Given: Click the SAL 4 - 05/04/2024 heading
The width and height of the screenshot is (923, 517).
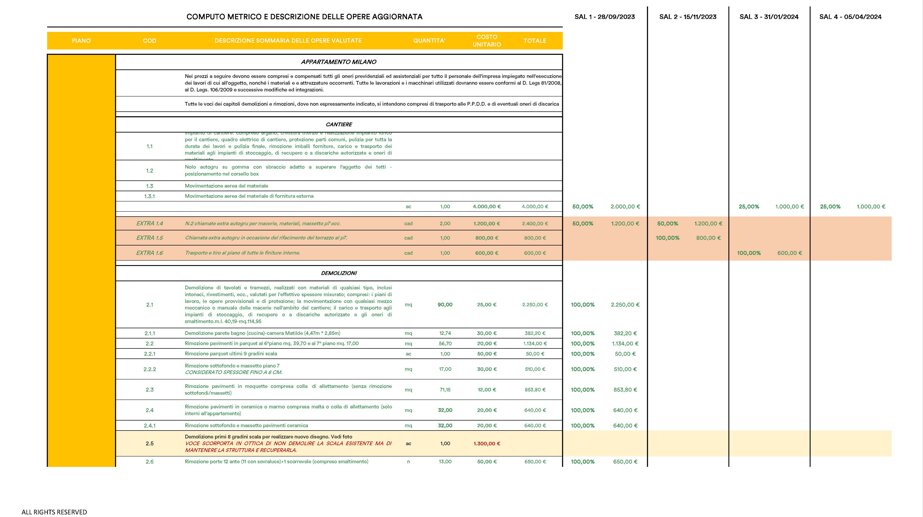Looking at the screenshot, I should (x=851, y=17).
